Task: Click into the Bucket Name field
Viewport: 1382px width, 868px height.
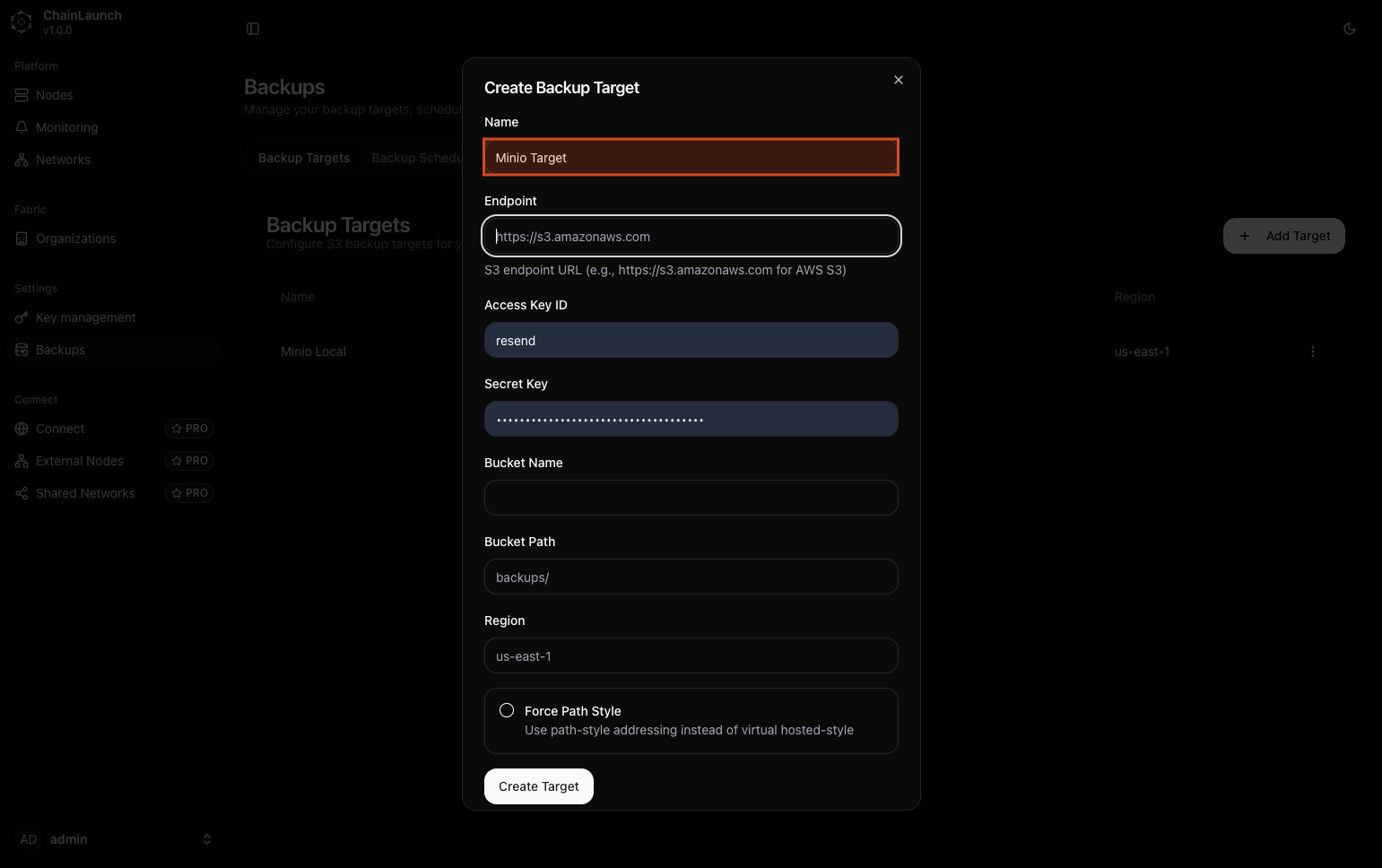Action: point(691,498)
